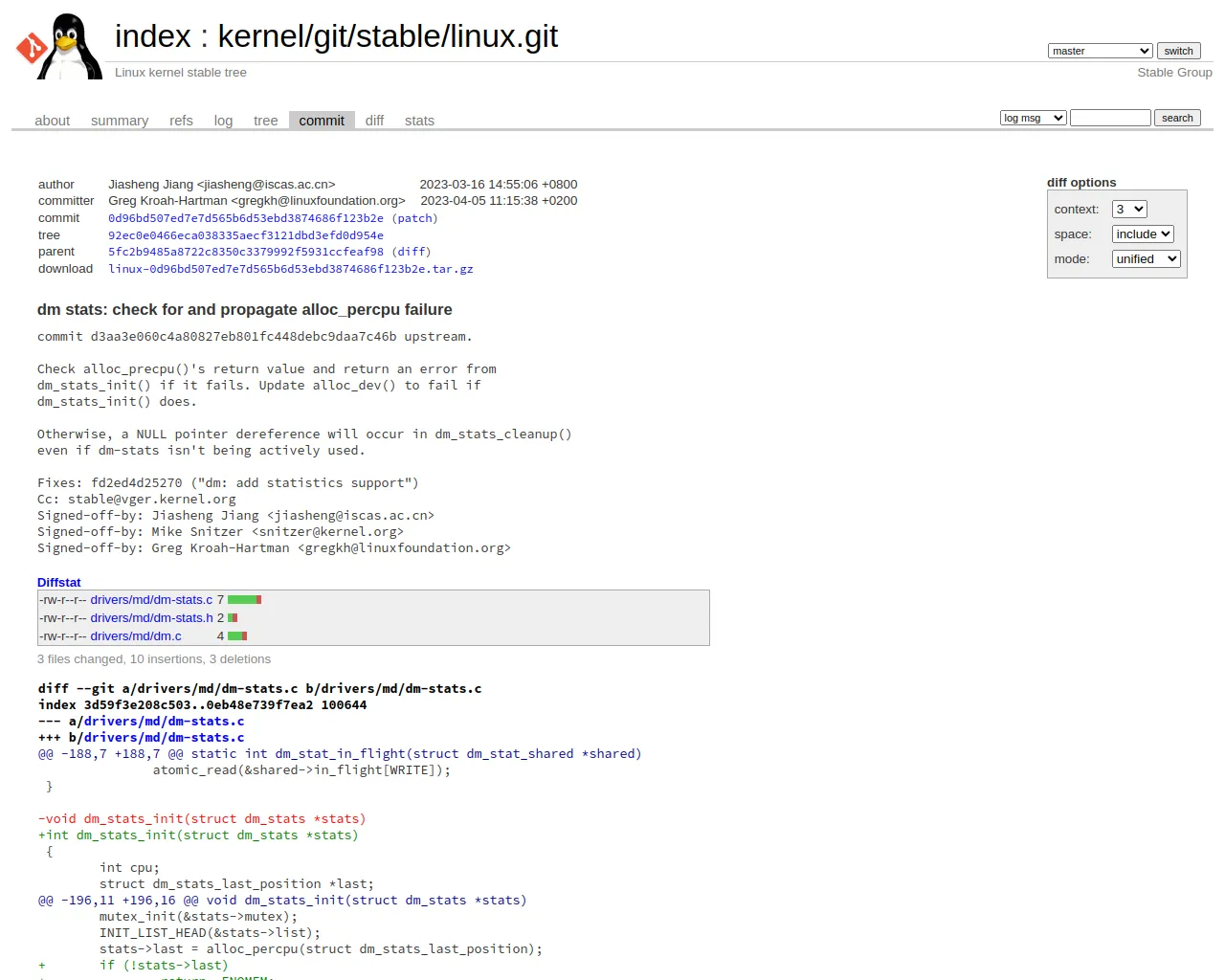Click the search button

click(x=1177, y=118)
